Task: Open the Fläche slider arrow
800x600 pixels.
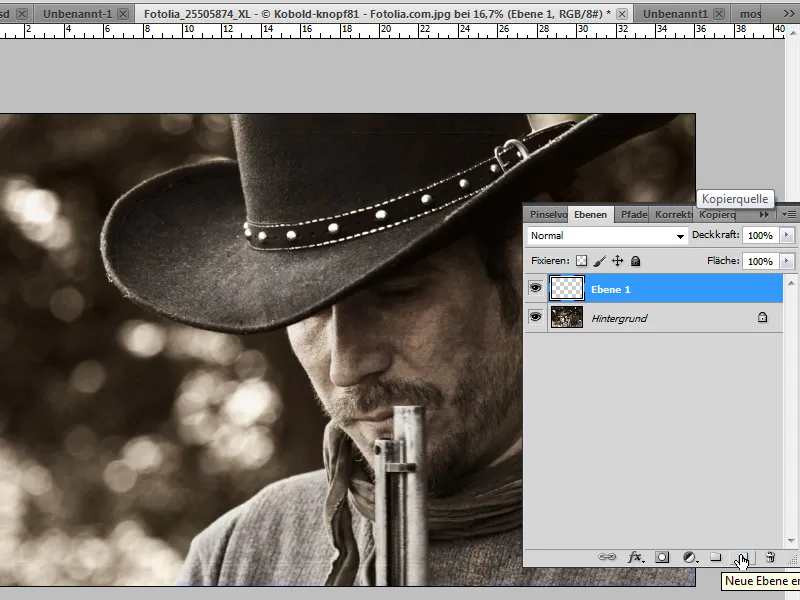Action: tap(786, 261)
